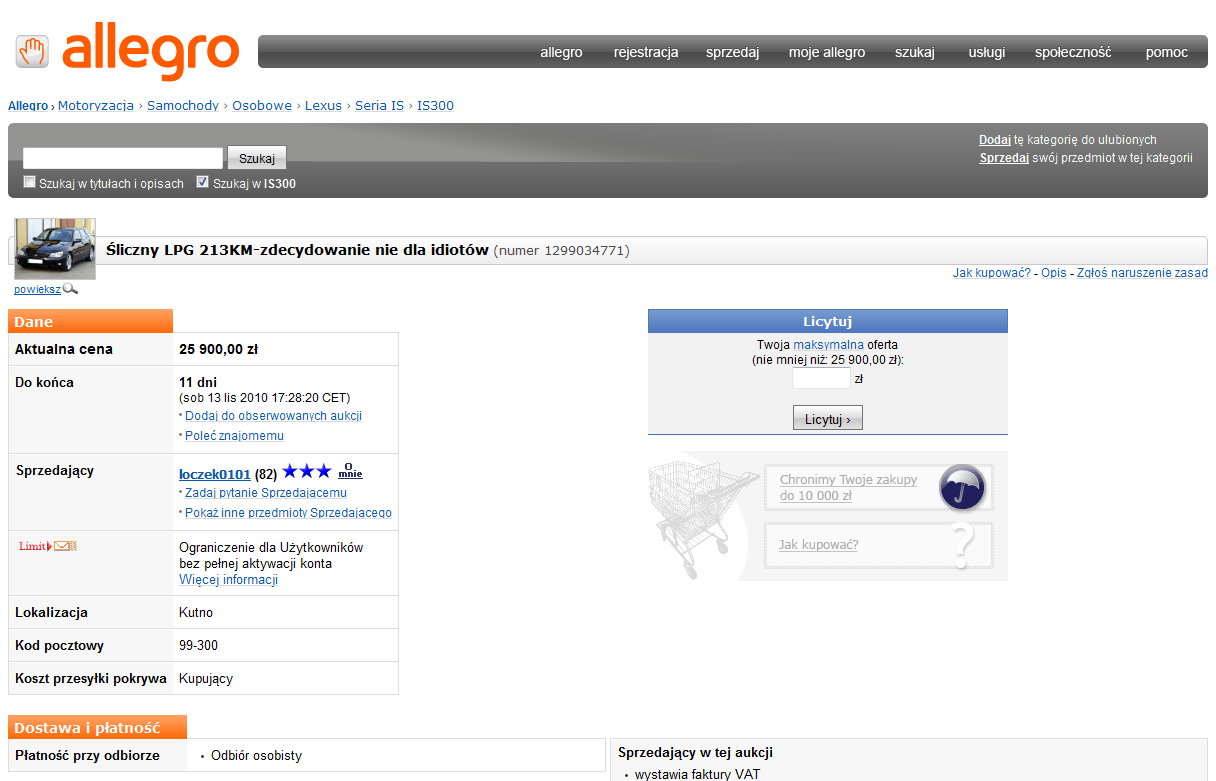This screenshot has width=1216, height=781.
Task: Open 'rejestracja' in top menu
Action: tap(646, 52)
